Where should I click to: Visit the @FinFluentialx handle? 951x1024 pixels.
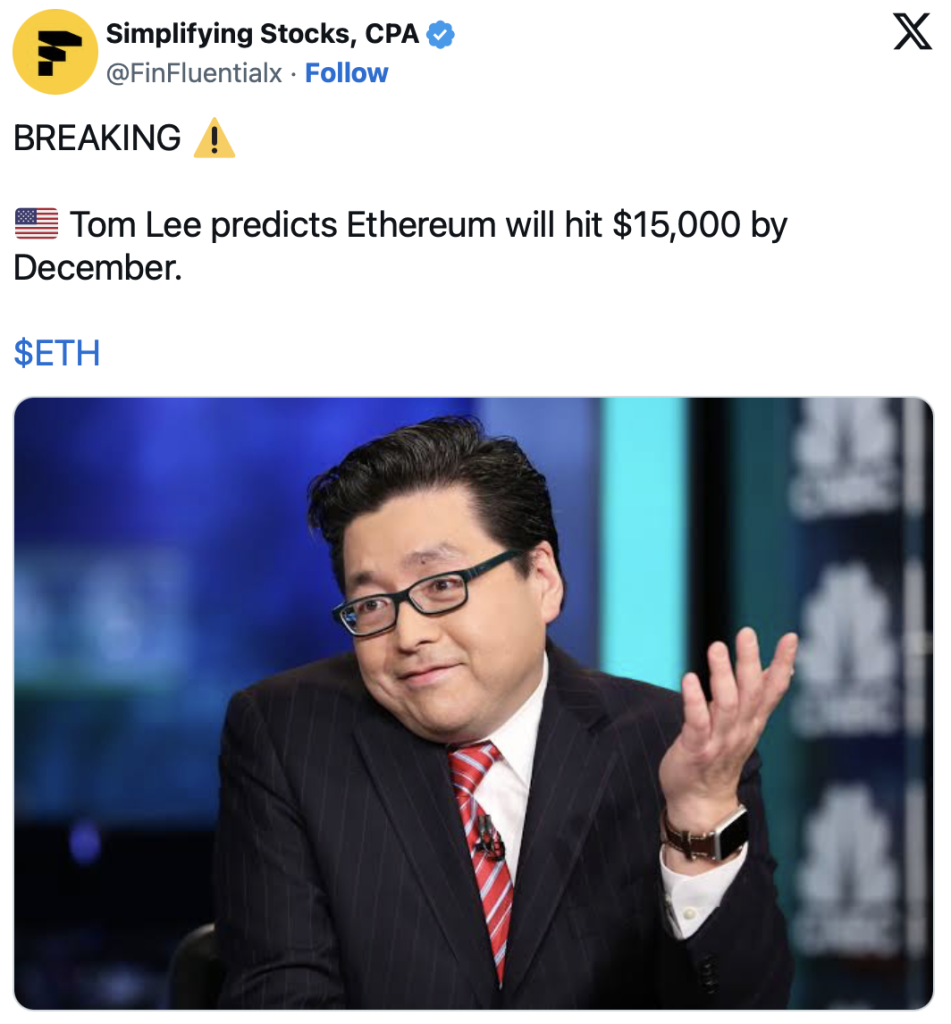[x=194, y=73]
